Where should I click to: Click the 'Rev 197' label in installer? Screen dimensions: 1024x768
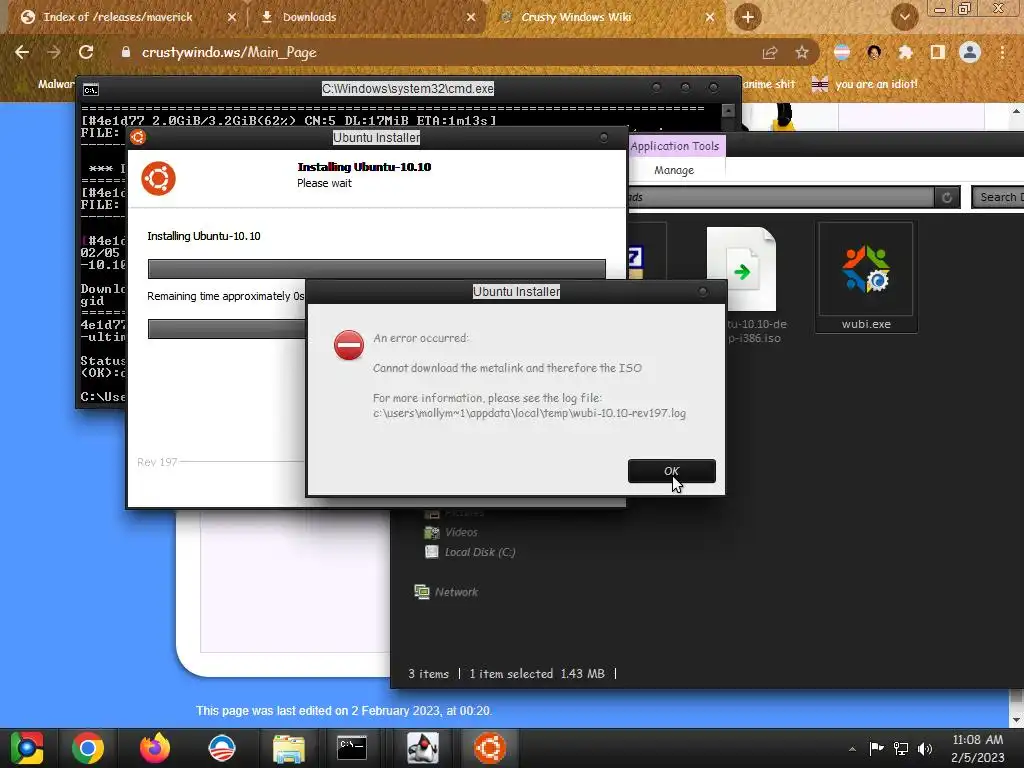tap(157, 462)
